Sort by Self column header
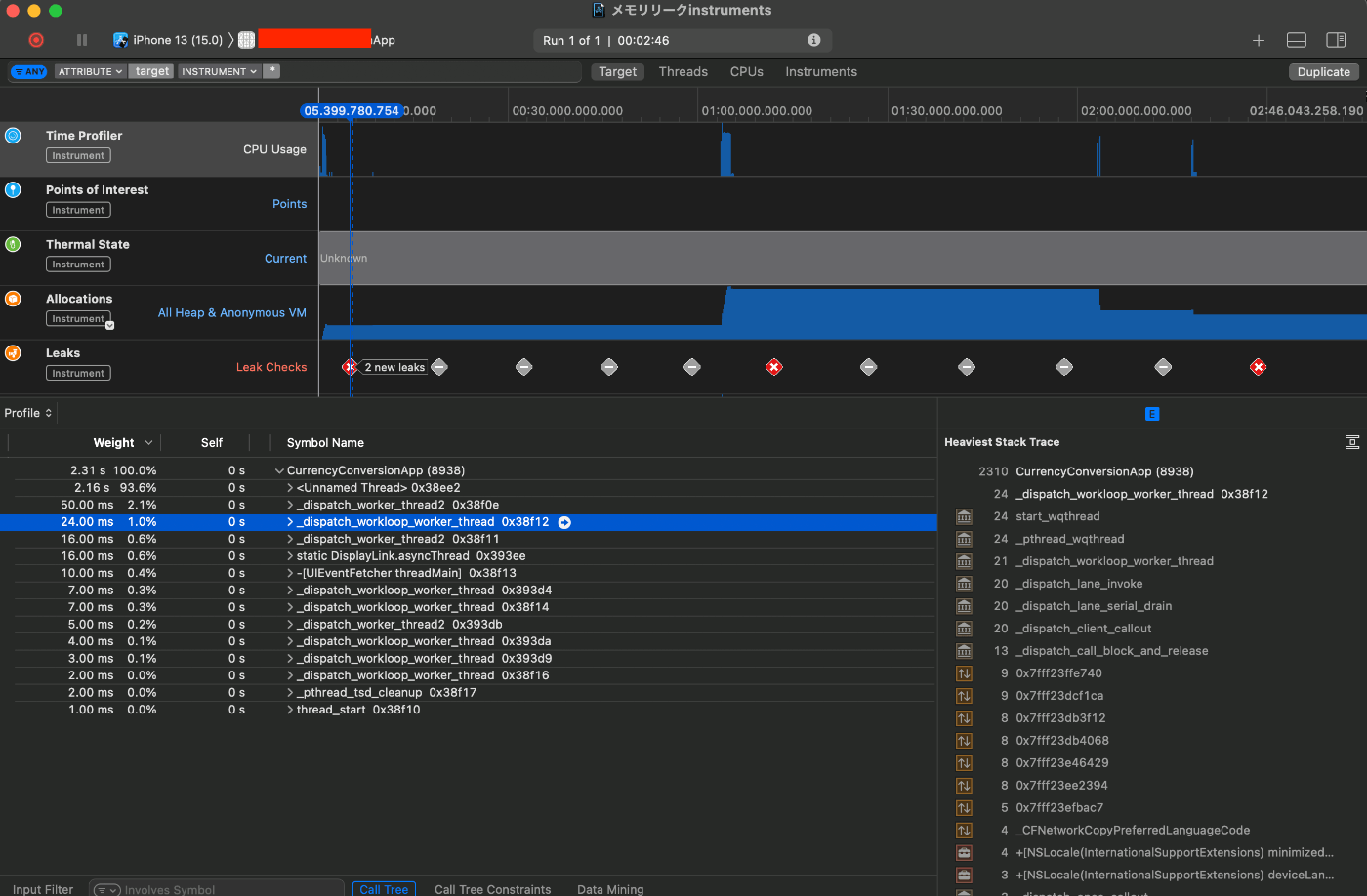 (212, 442)
